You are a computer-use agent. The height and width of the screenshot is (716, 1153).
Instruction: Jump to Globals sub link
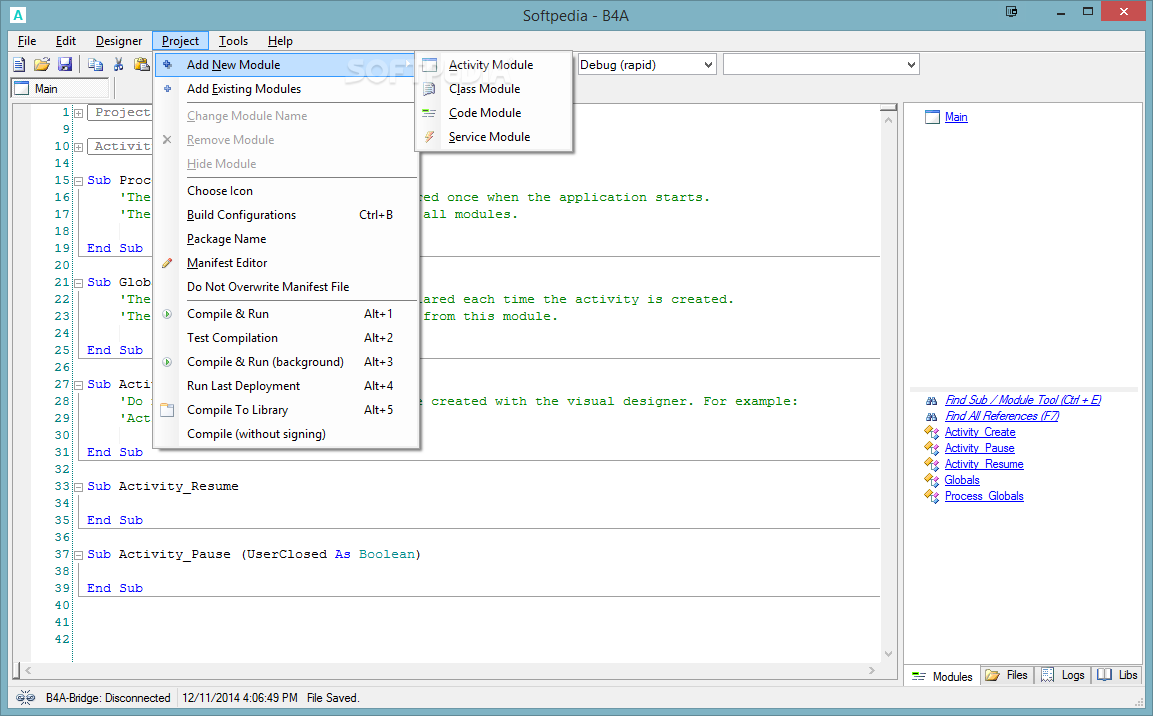[962, 481]
